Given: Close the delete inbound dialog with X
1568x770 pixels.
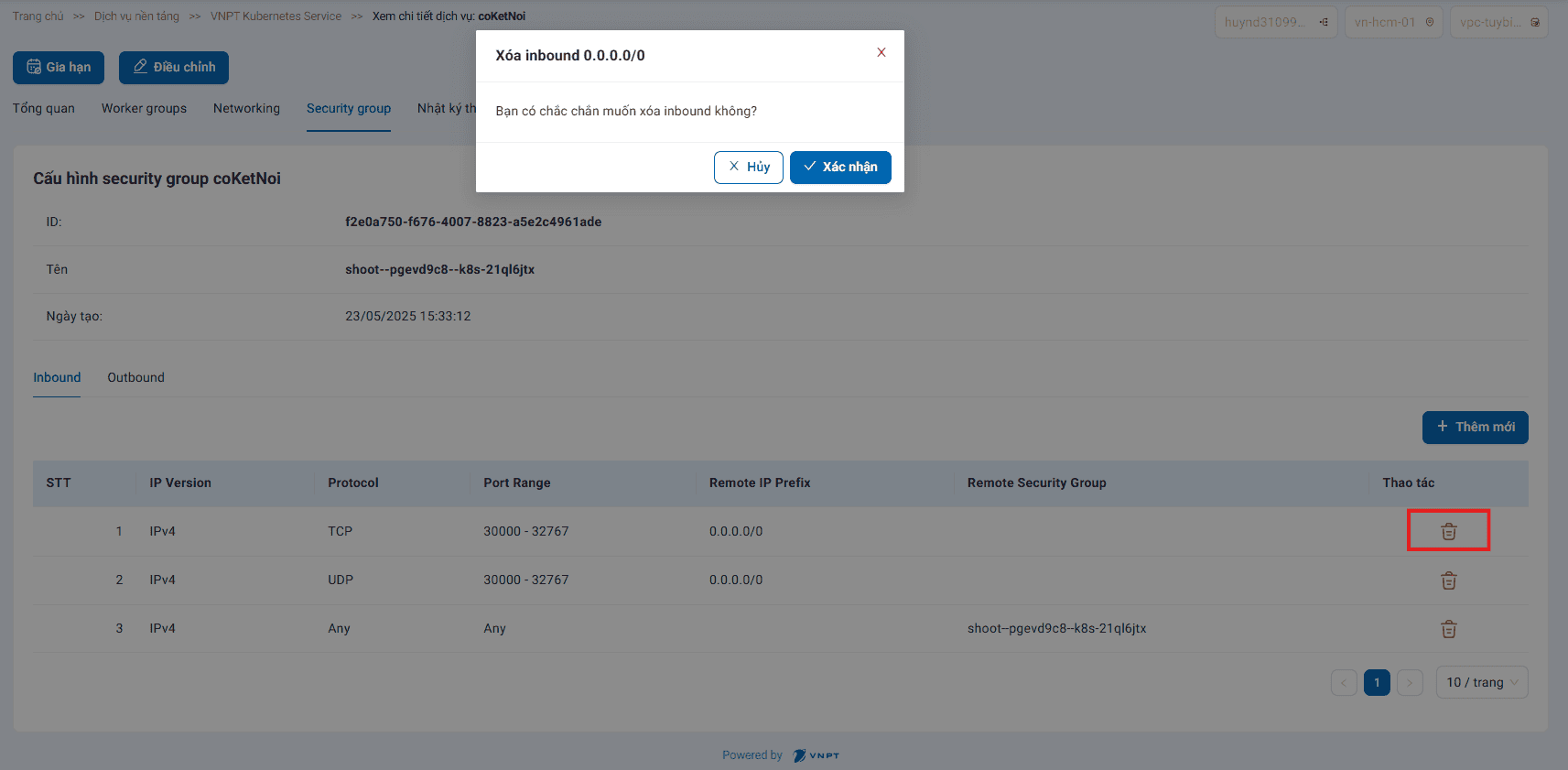Looking at the screenshot, I should [881, 52].
